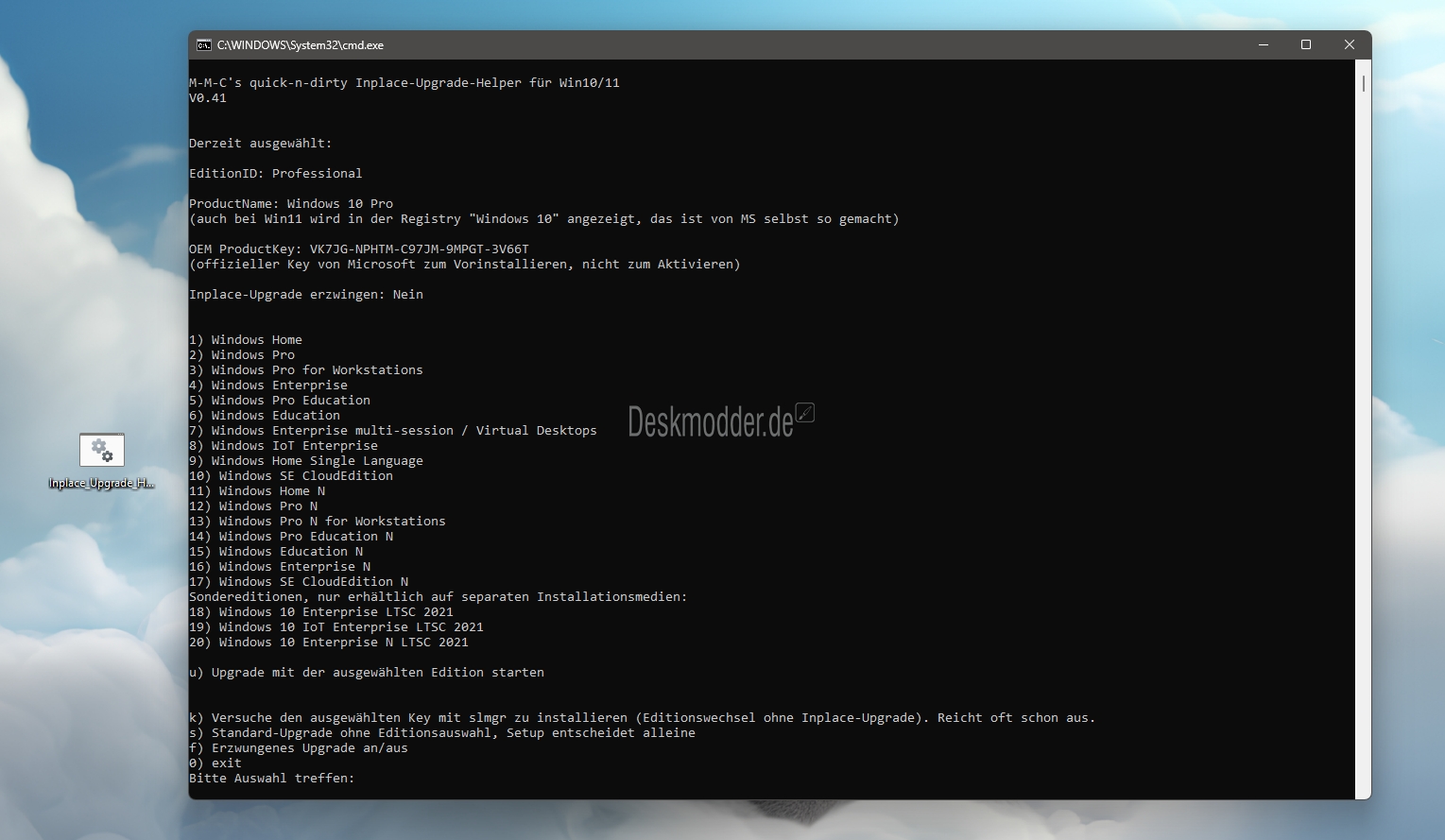Click the "6) Windows Education" line

coord(265,416)
